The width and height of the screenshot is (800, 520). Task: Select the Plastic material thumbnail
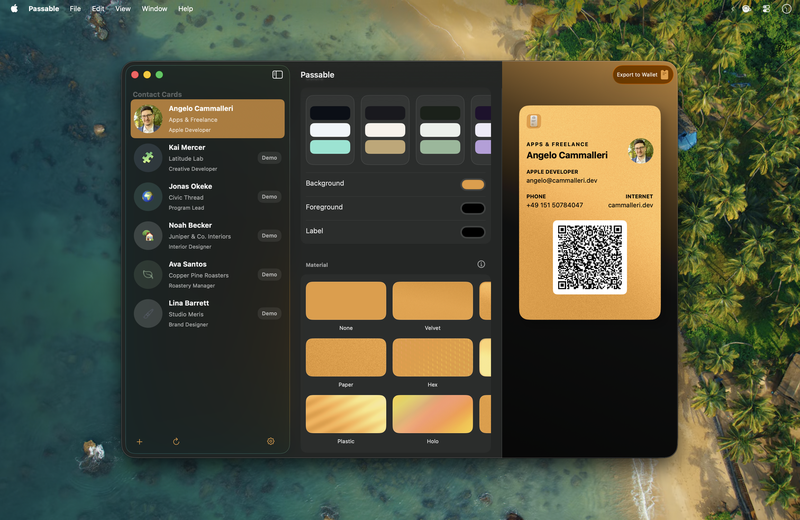[346, 414]
